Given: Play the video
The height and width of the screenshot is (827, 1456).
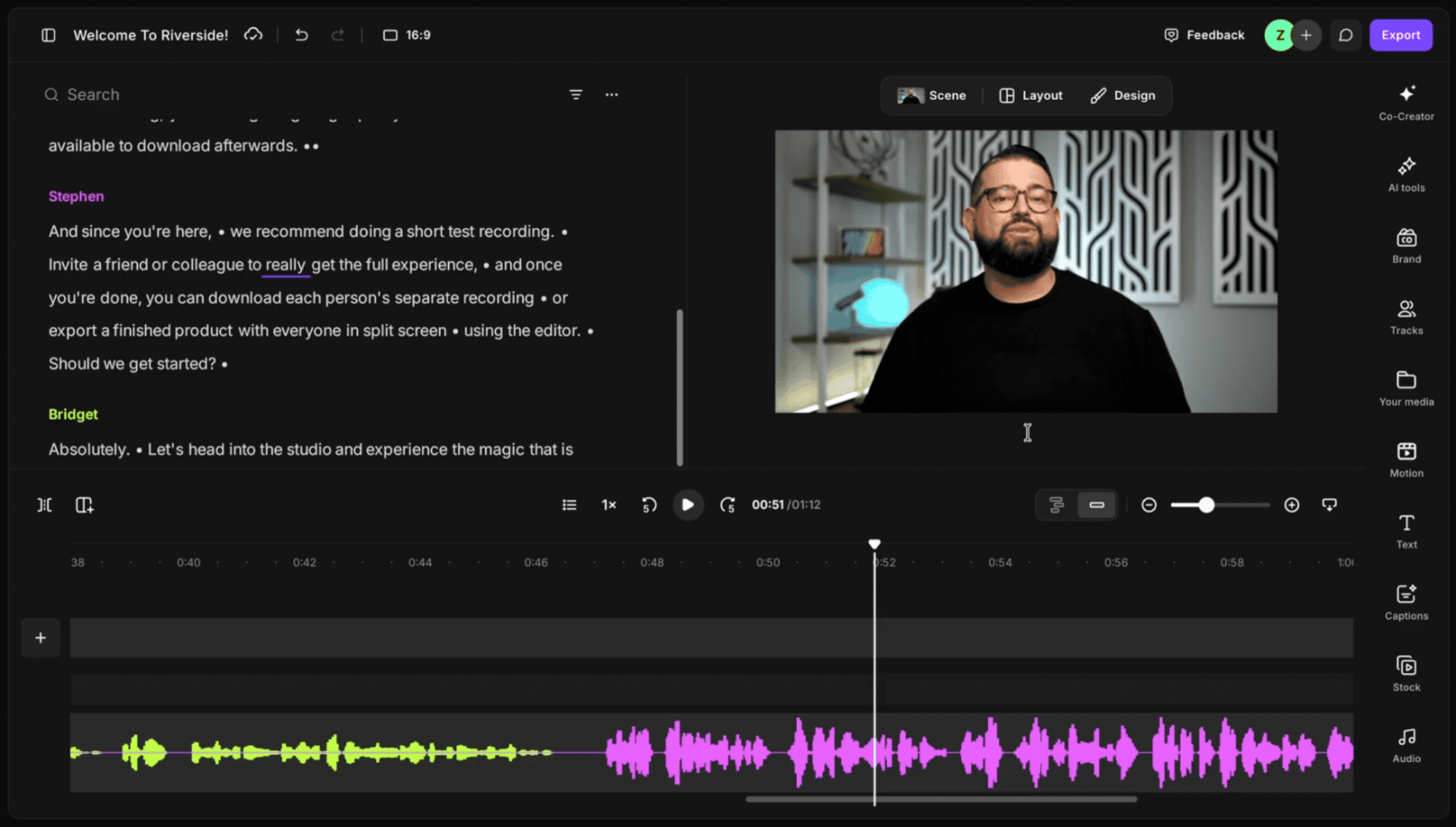Looking at the screenshot, I should pyautogui.click(x=688, y=504).
